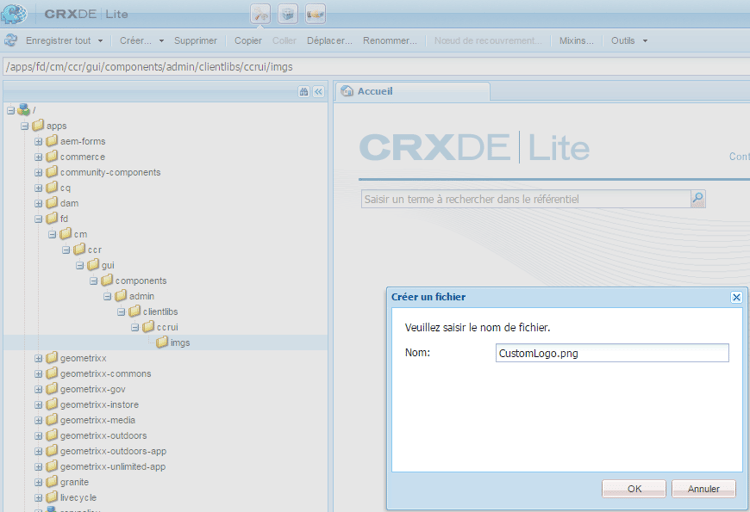Click the Accueil tab home icon
Screen dimensions: 750x512
click(347, 91)
